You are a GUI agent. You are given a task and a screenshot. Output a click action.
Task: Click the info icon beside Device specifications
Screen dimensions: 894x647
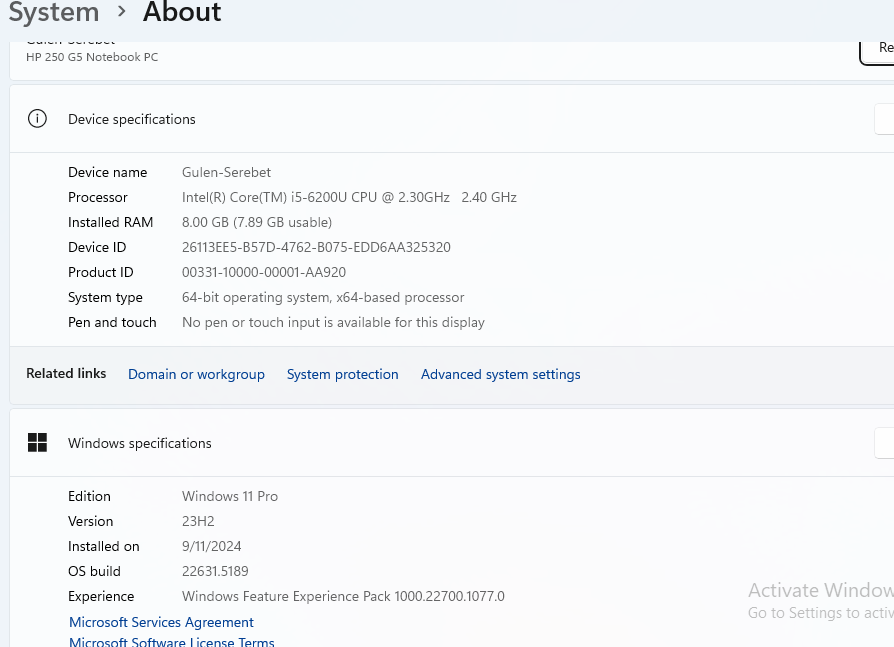click(37, 119)
